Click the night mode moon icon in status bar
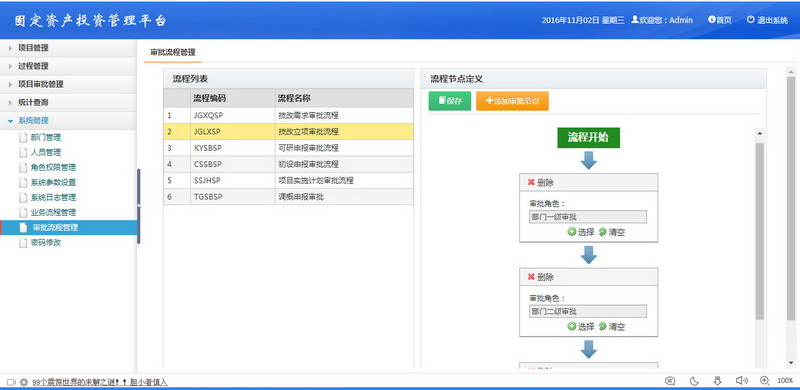The width and height of the screenshot is (800, 390). point(694,380)
